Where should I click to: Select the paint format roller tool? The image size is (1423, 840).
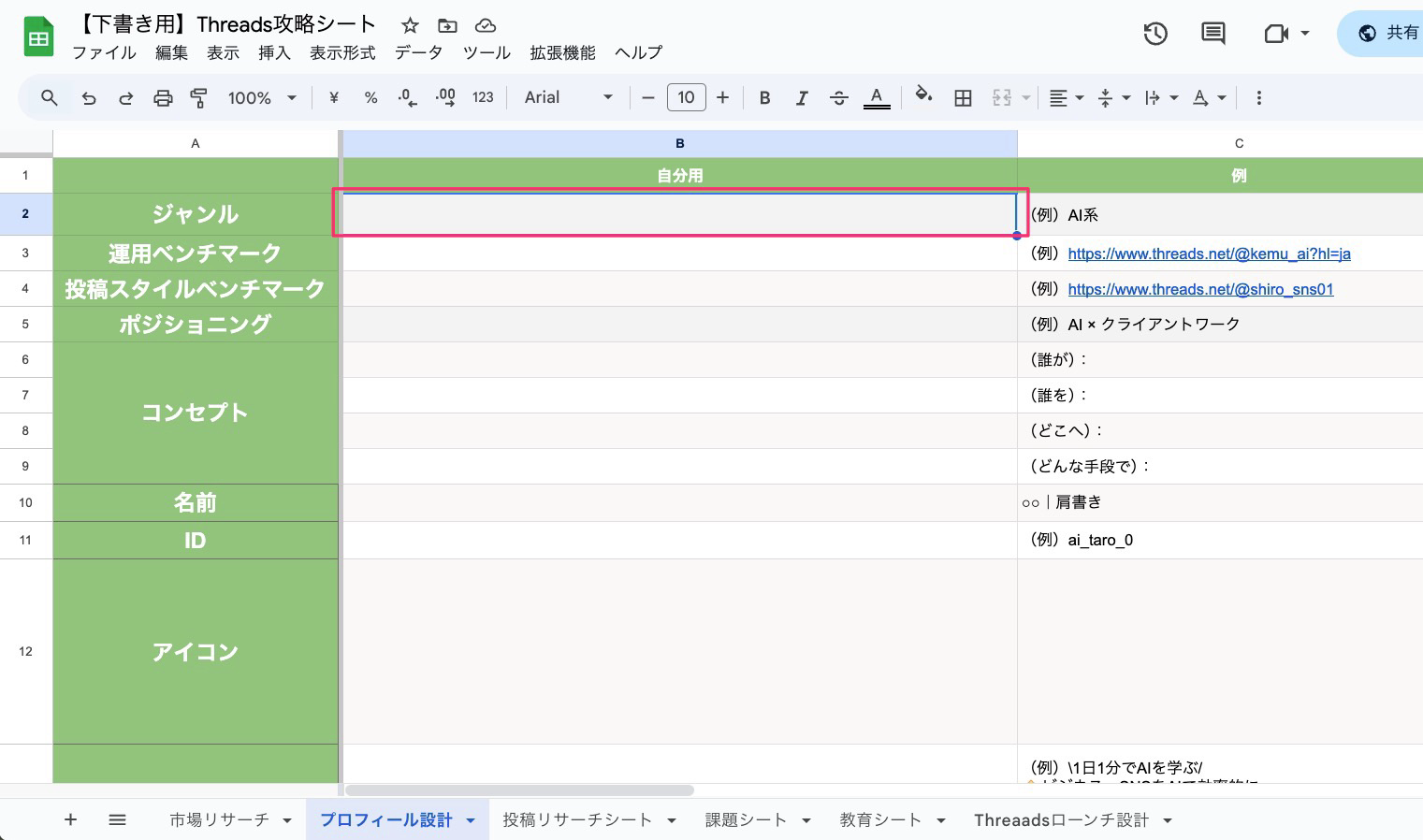[x=198, y=98]
